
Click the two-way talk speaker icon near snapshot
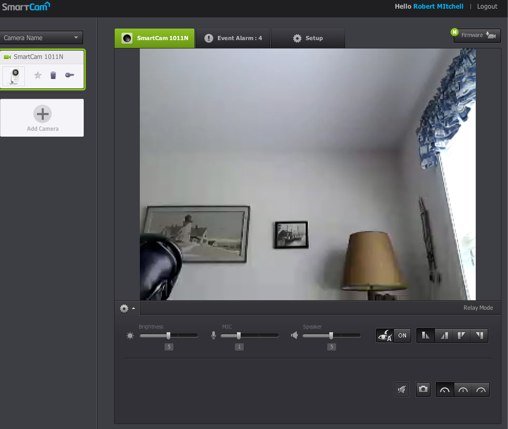[402, 389]
